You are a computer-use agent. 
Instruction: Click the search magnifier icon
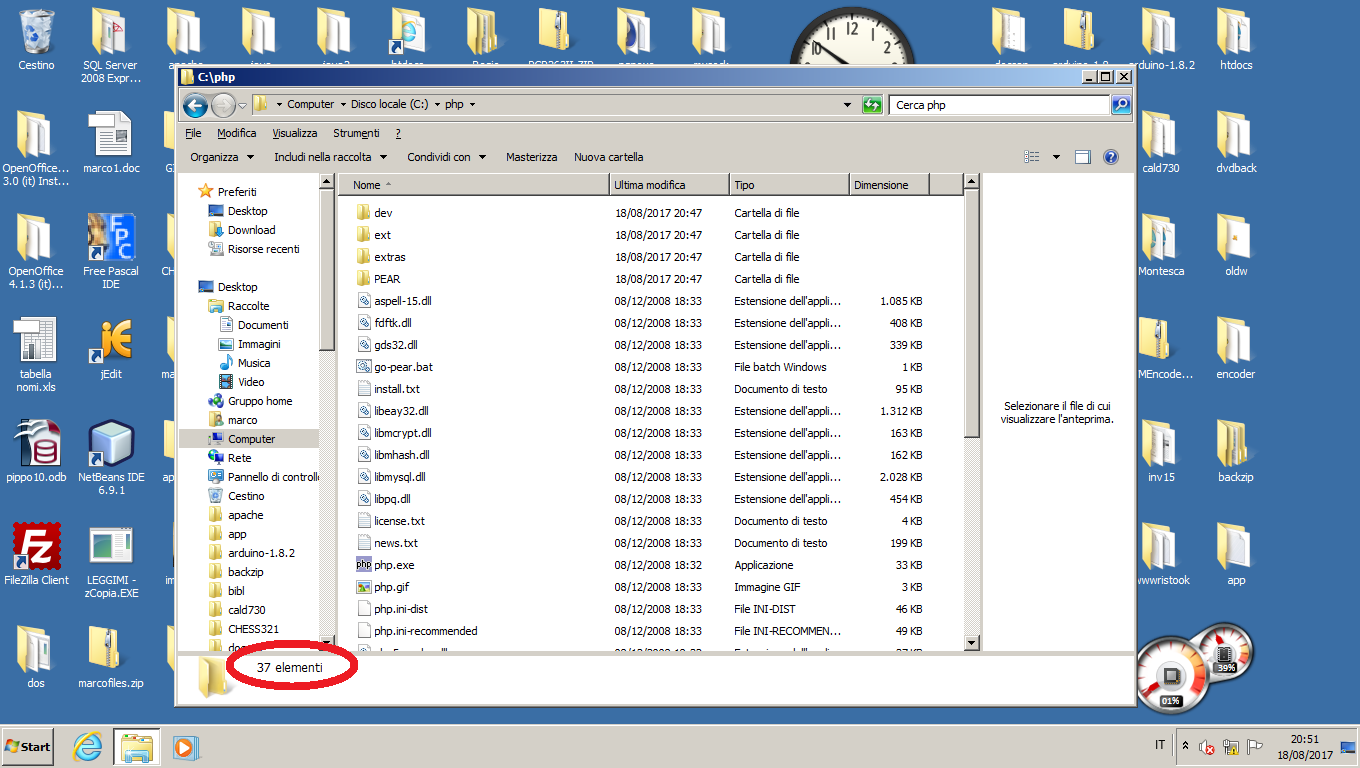[1121, 105]
